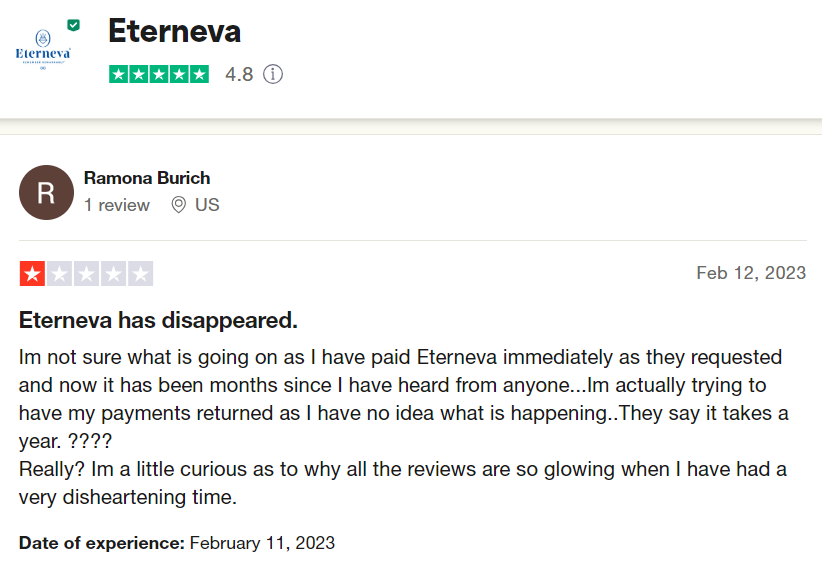Image resolution: width=822 pixels, height=562 pixels.
Task: Open the Eterneva company name heading
Action: 174,31
